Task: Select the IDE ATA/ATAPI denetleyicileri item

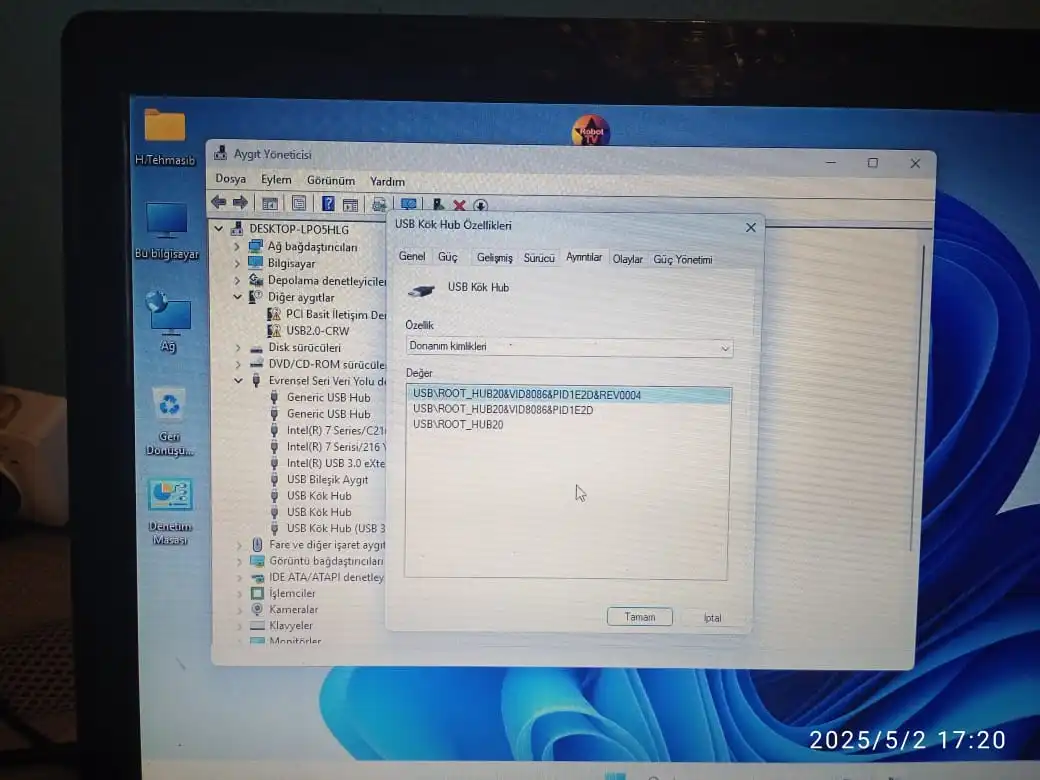Action: (326, 577)
